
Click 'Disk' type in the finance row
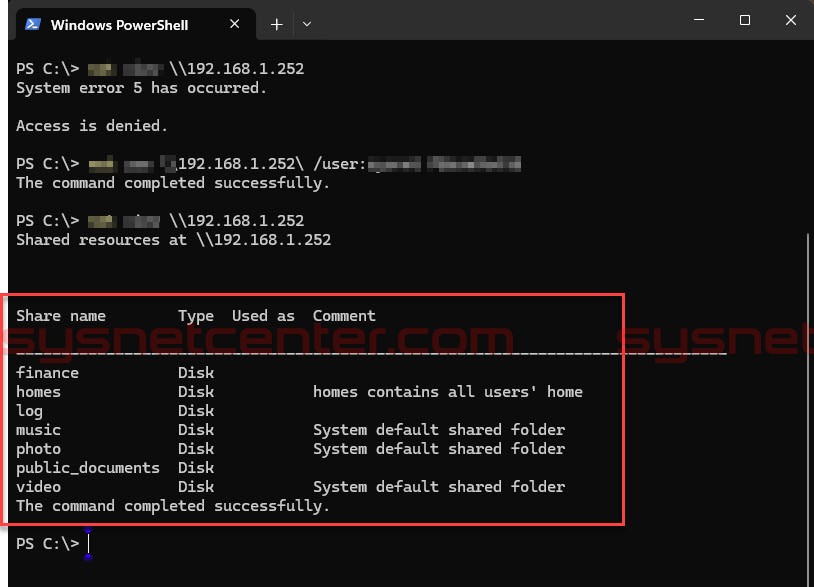(196, 373)
